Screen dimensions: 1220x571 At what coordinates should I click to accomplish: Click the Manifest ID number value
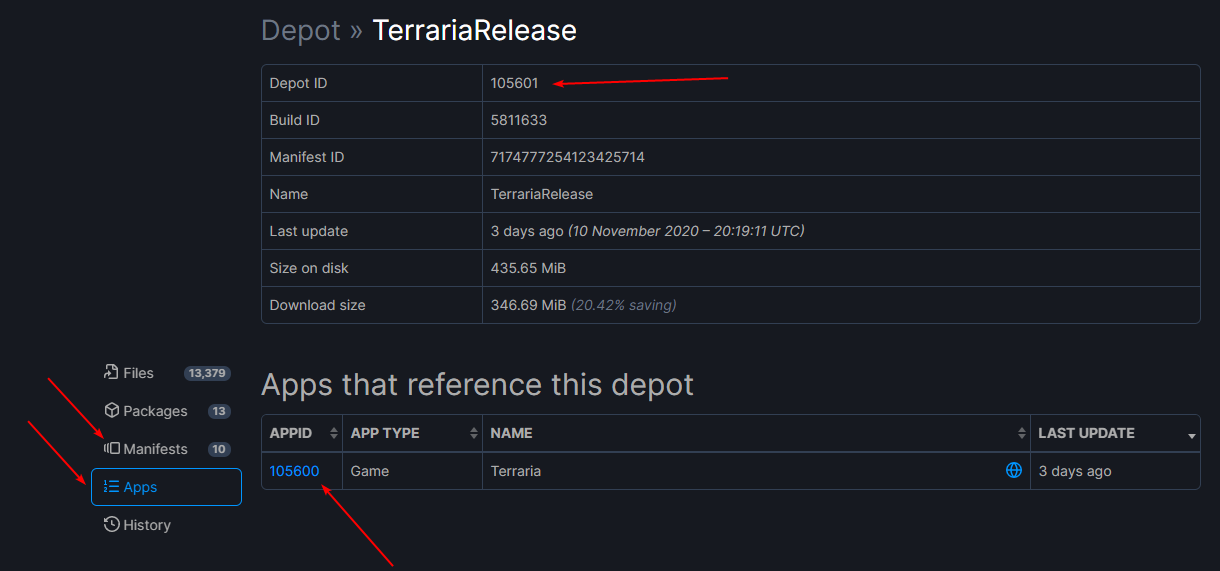(x=567, y=157)
